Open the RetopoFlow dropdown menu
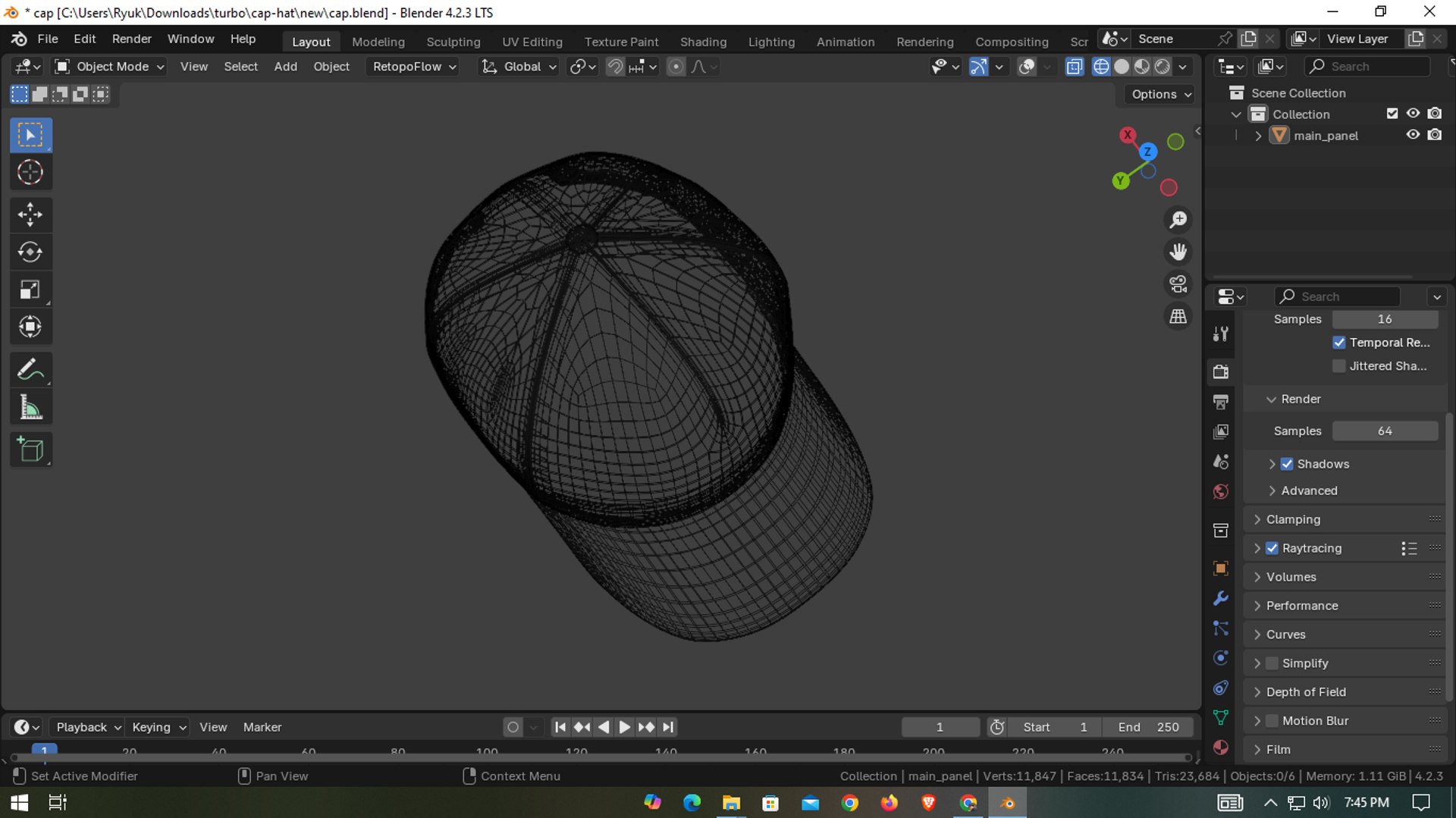Screen dimensions: 1456x818 click(x=413, y=67)
